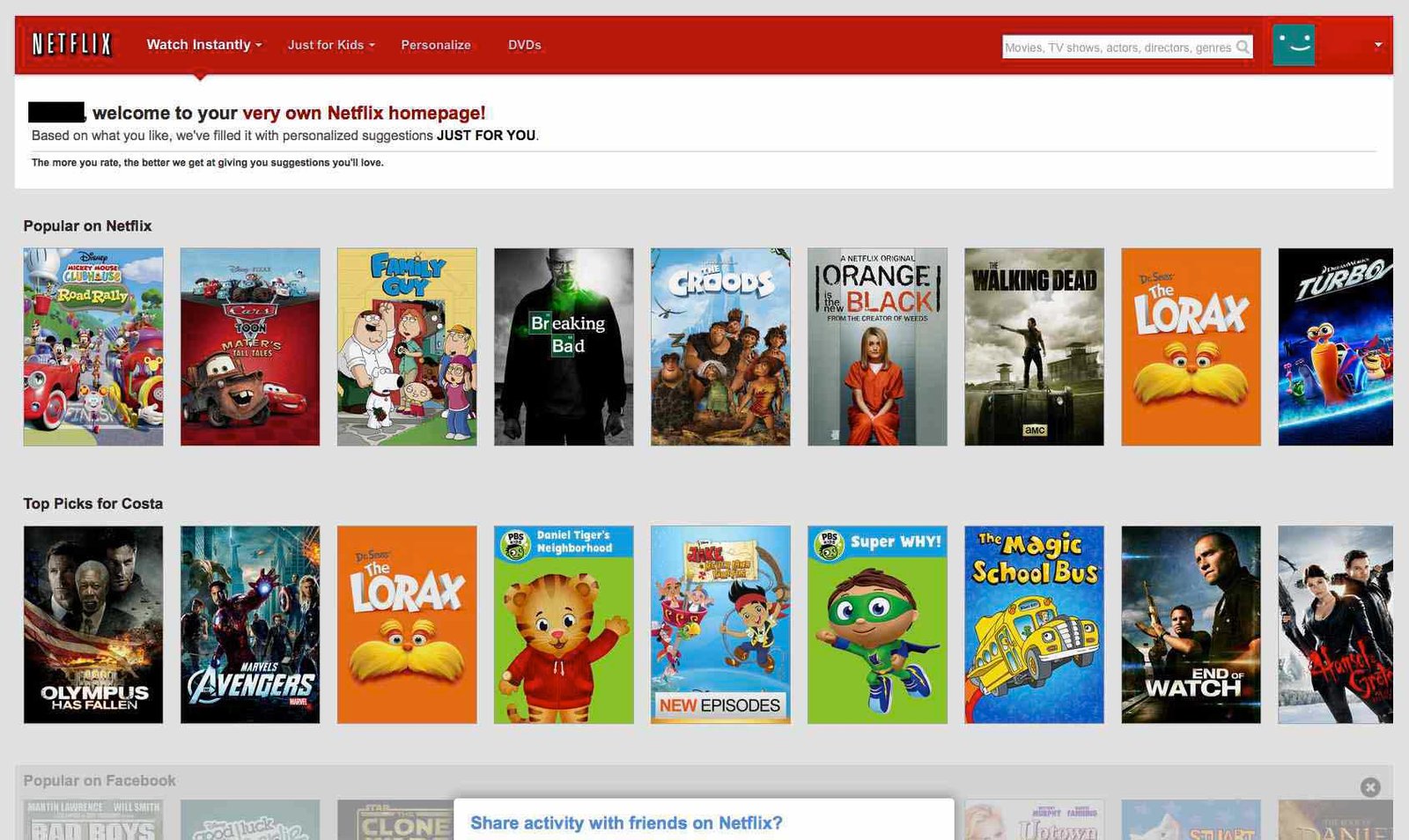Select the Jake pirates poster with New Episodes
Image resolution: width=1409 pixels, height=840 pixels.
(720, 625)
